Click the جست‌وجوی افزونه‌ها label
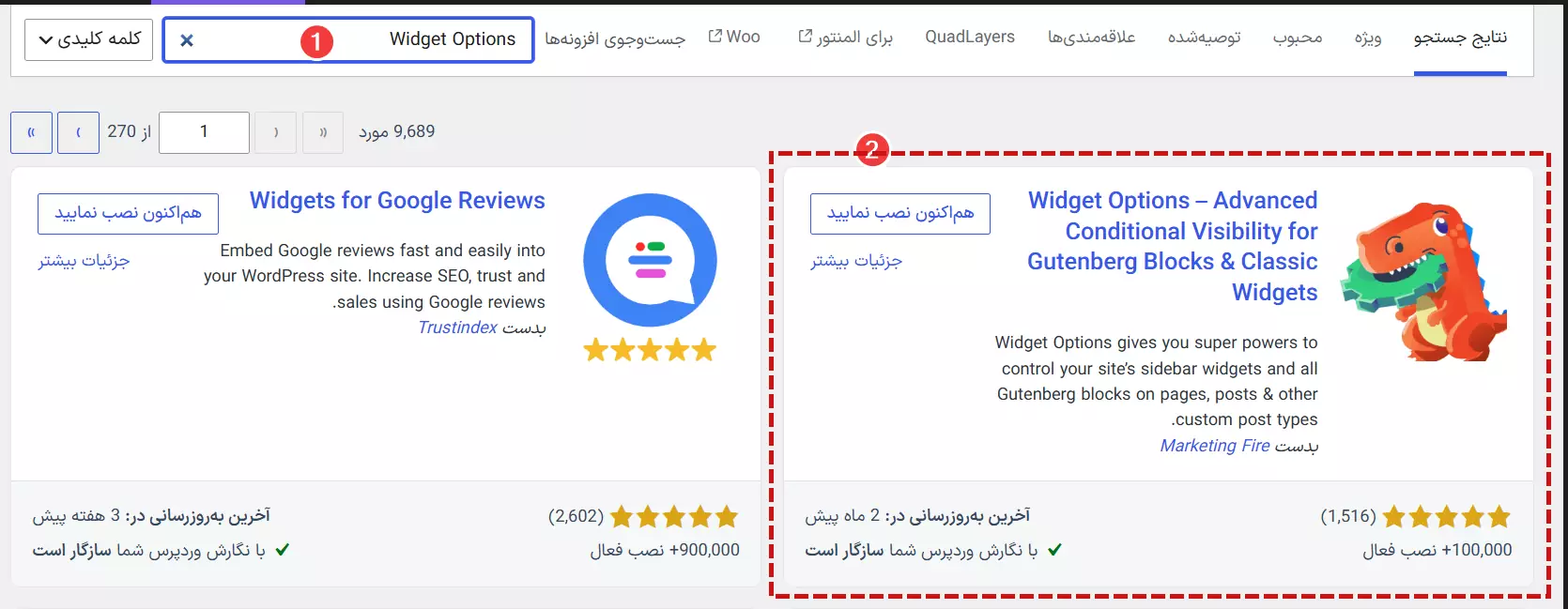The image size is (1568, 609). pyautogui.click(x=615, y=38)
